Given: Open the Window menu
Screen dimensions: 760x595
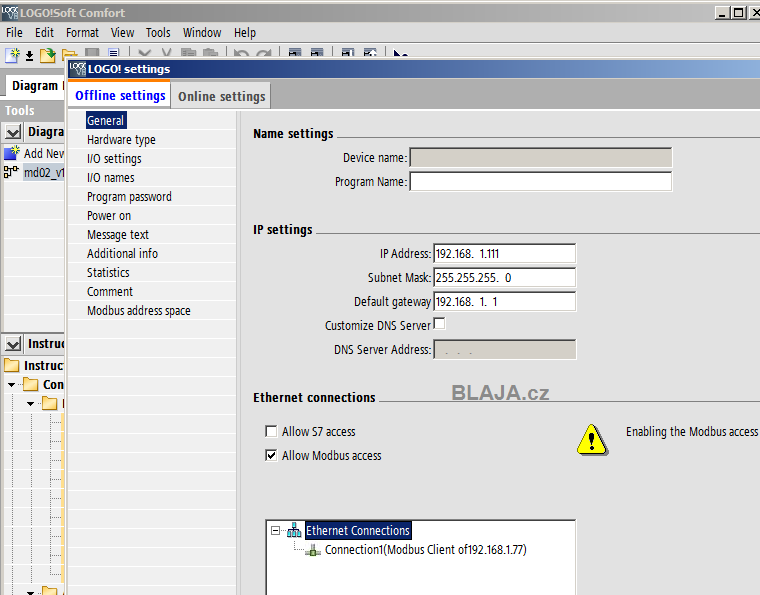Looking at the screenshot, I should click(x=202, y=32).
